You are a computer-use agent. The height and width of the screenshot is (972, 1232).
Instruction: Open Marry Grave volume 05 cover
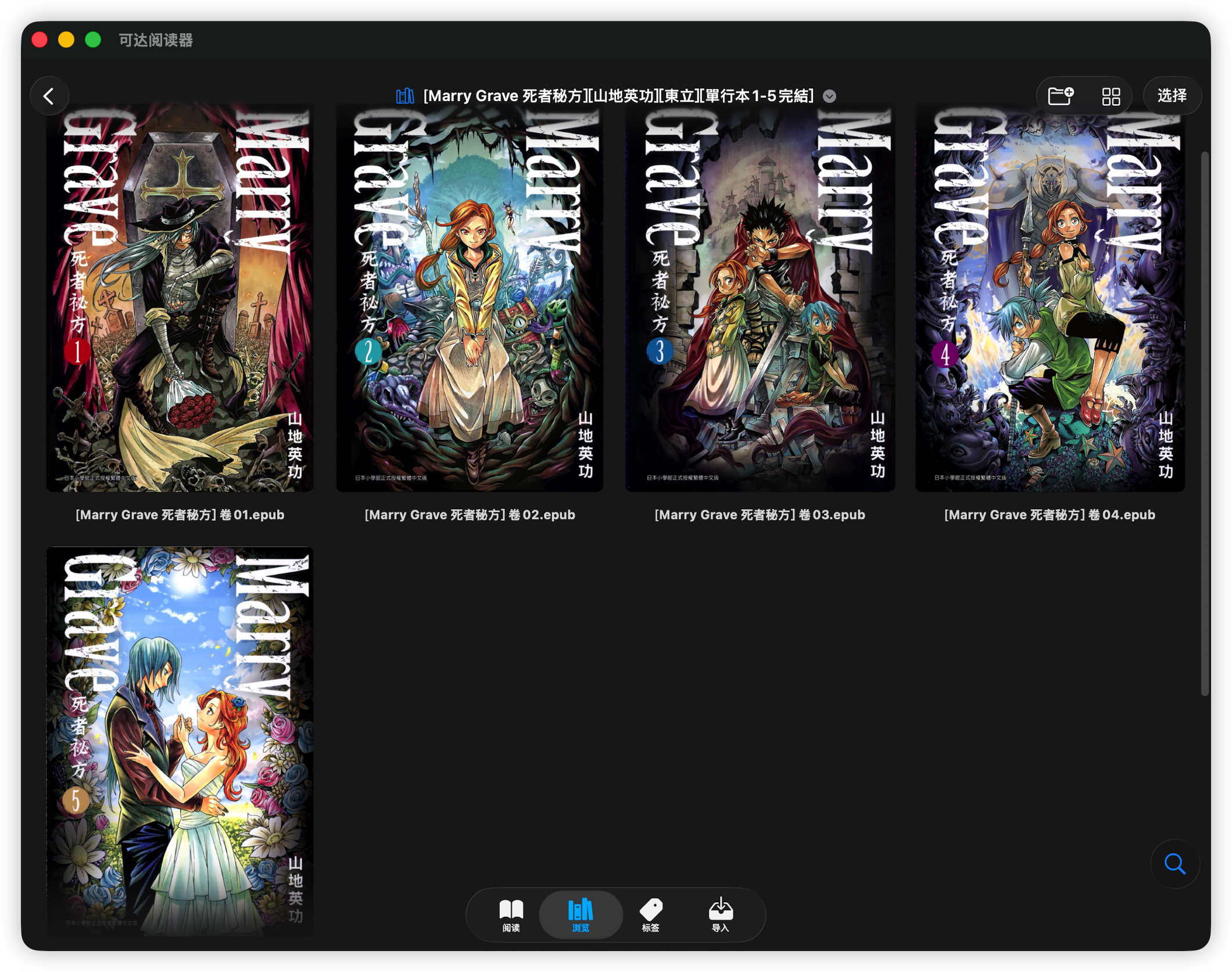pos(180,741)
